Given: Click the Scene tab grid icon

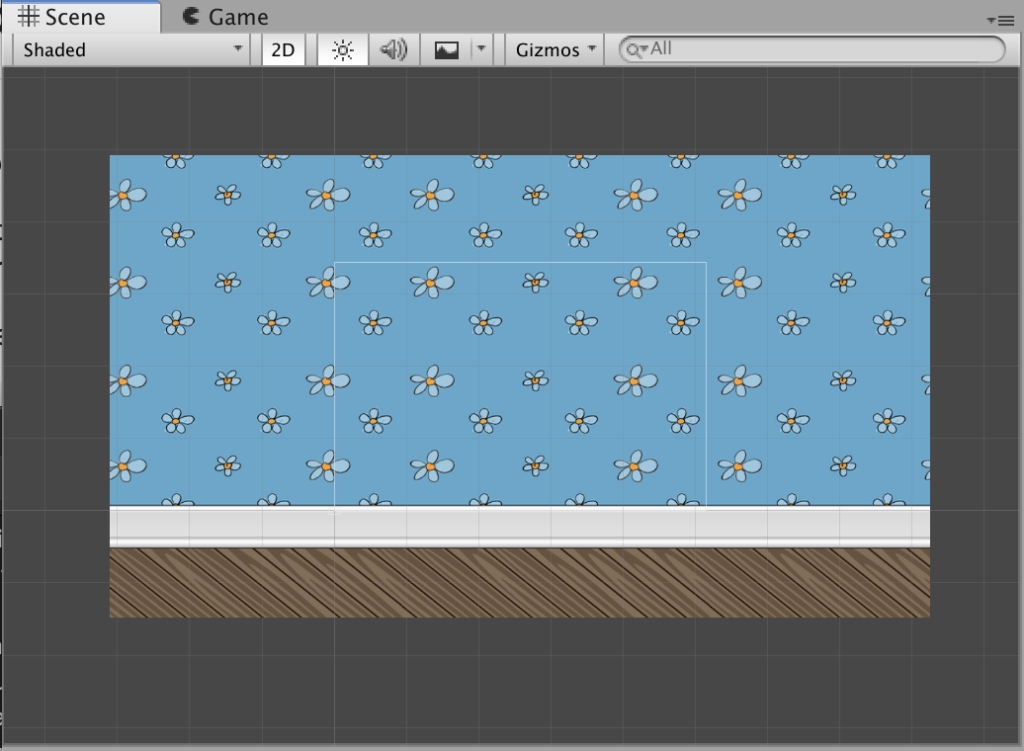Looking at the screenshot, I should tap(29, 17).
